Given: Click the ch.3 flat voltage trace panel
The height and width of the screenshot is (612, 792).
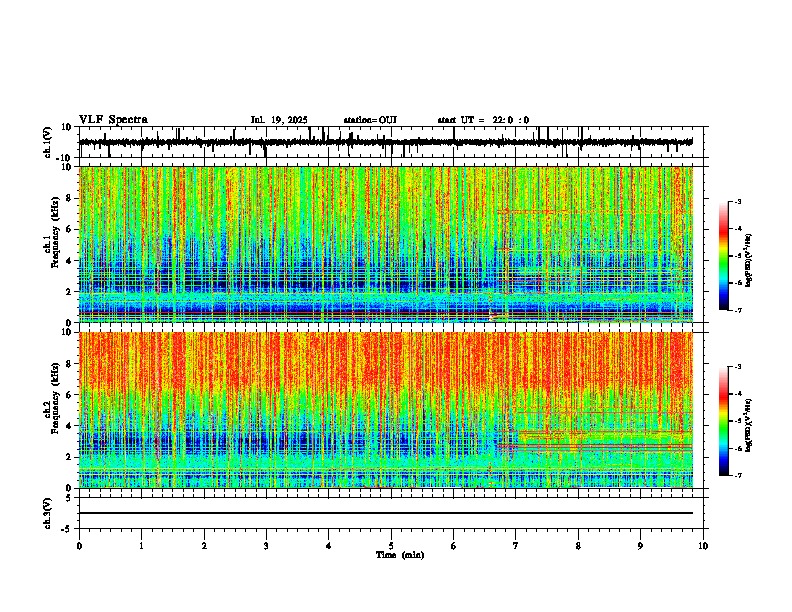Looking at the screenshot, I should (391, 513).
